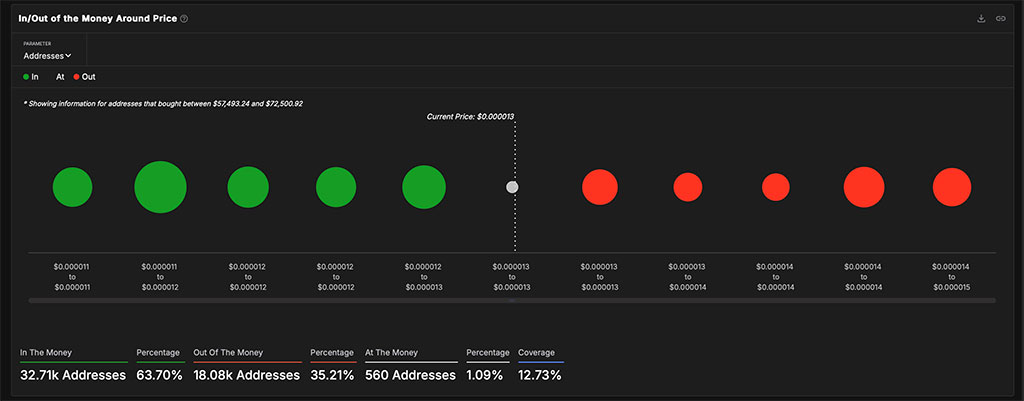Click the white At-the-money bubble
Viewport: 1024px width, 401px height.
(512, 187)
